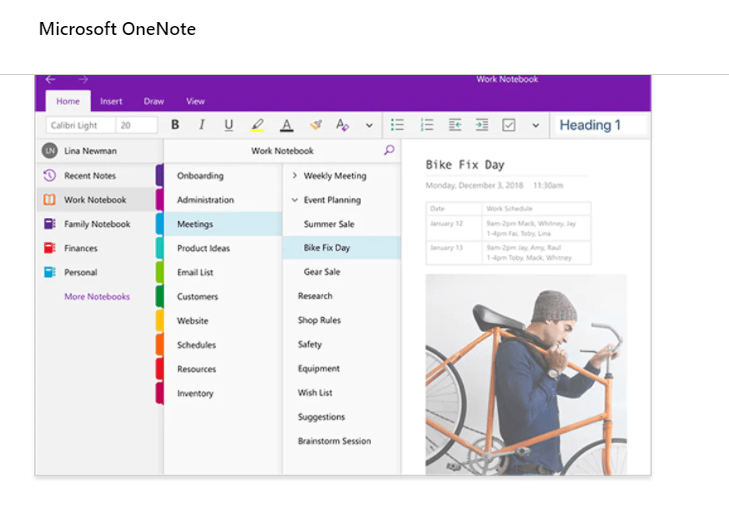Open the Safety page
729x527 pixels.
(341, 344)
